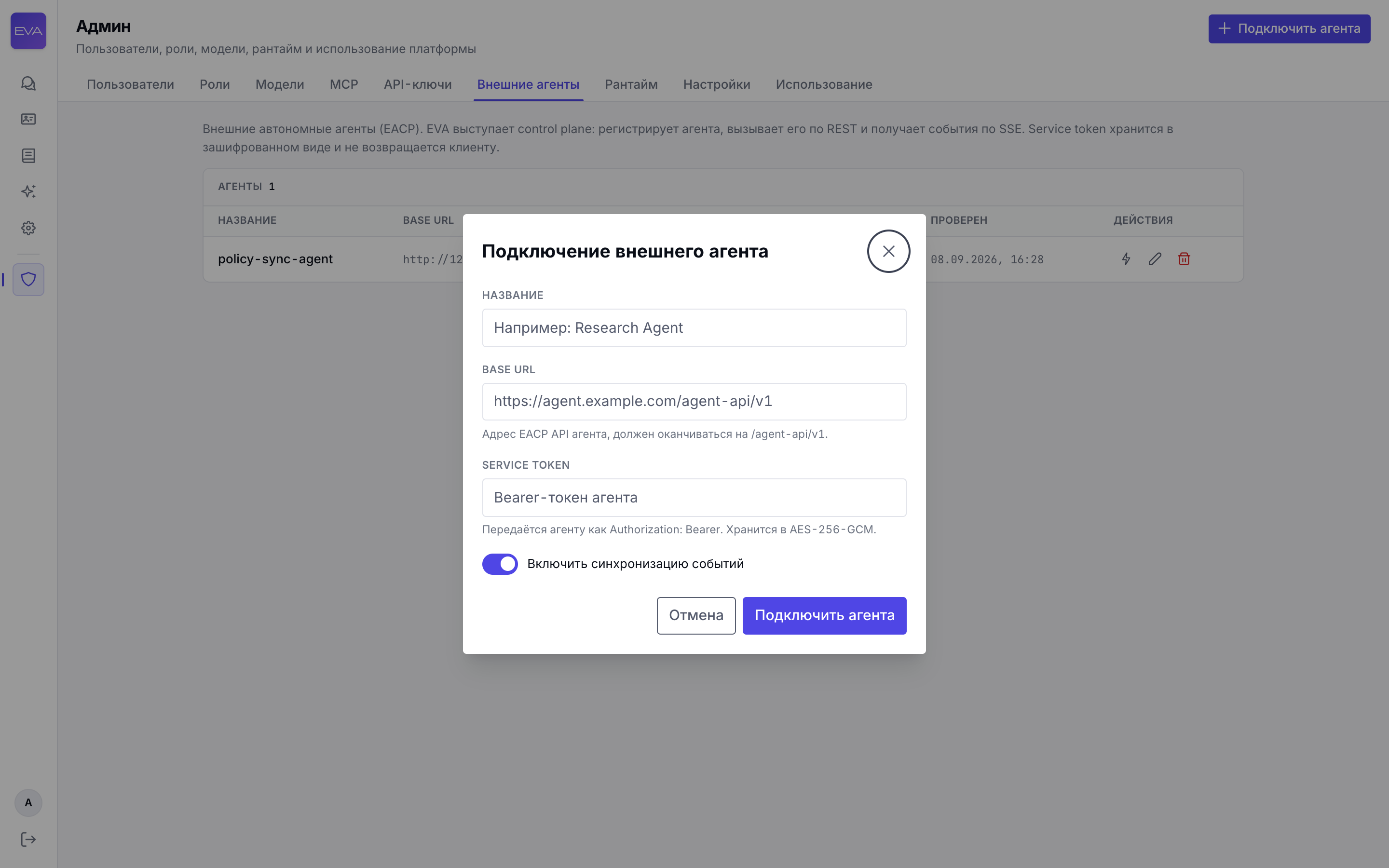Focus the Base URL input field
1389x868 pixels.
[694, 401]
